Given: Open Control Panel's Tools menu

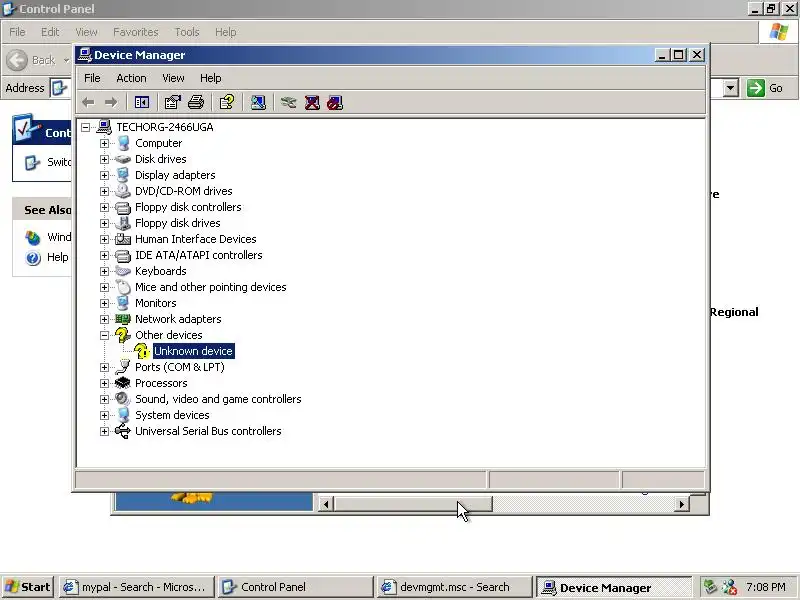Looking at the screenshot, I should click(187, 32).
